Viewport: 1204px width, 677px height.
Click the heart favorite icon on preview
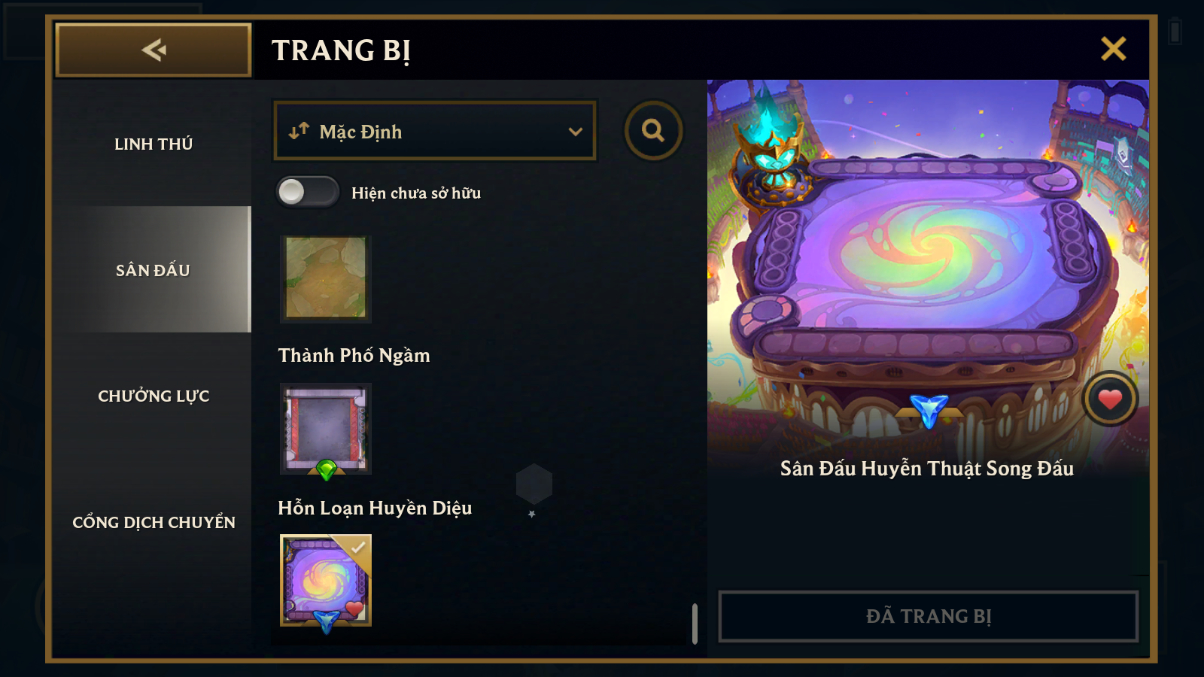[1110, 400]
